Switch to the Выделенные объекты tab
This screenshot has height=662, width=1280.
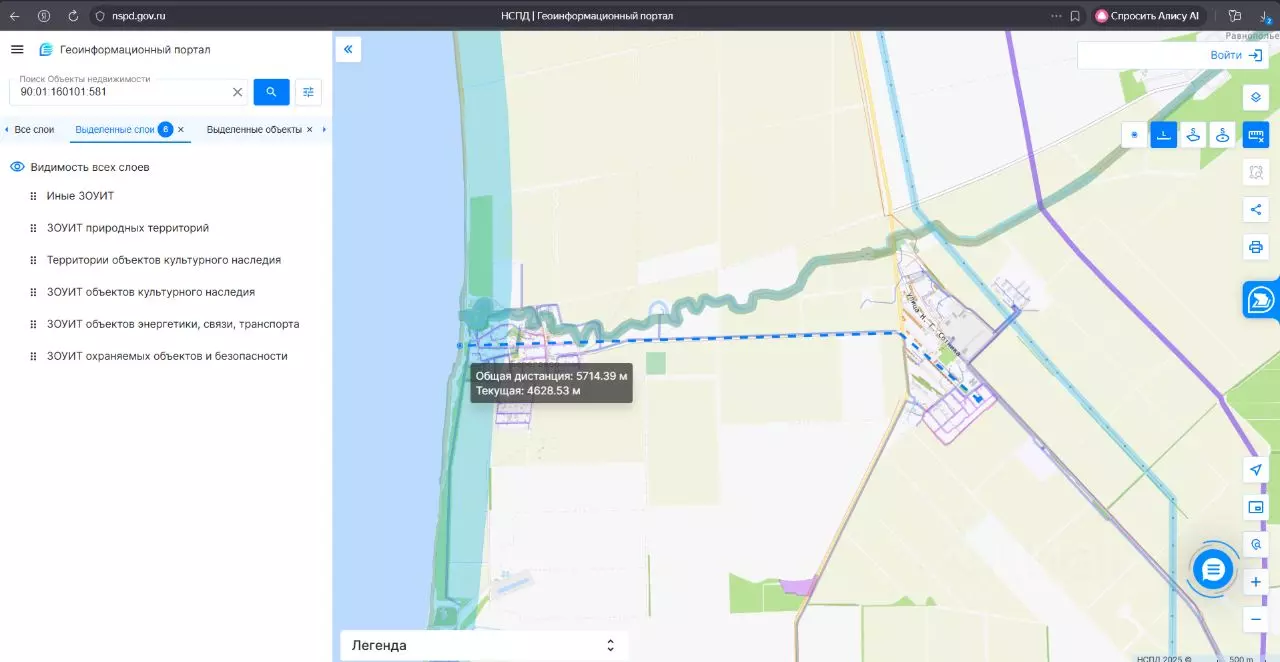(254, 130)
